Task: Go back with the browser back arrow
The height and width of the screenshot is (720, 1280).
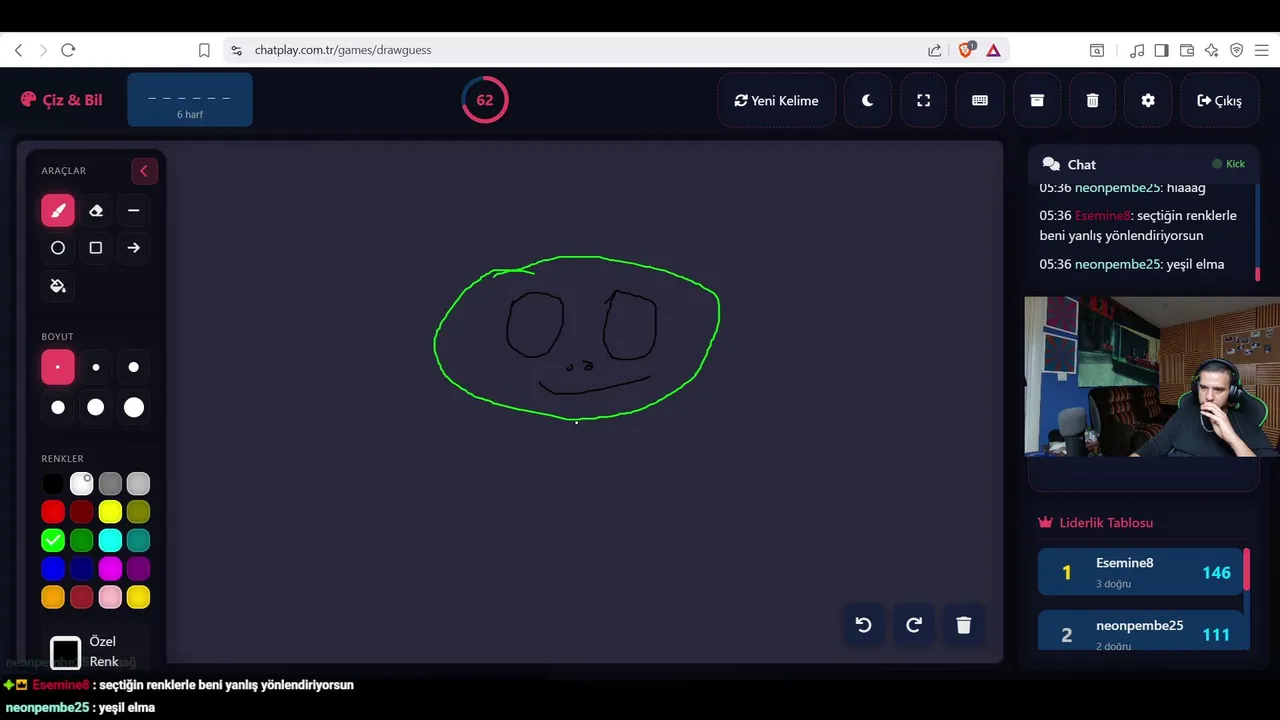Action: point(18,50)
